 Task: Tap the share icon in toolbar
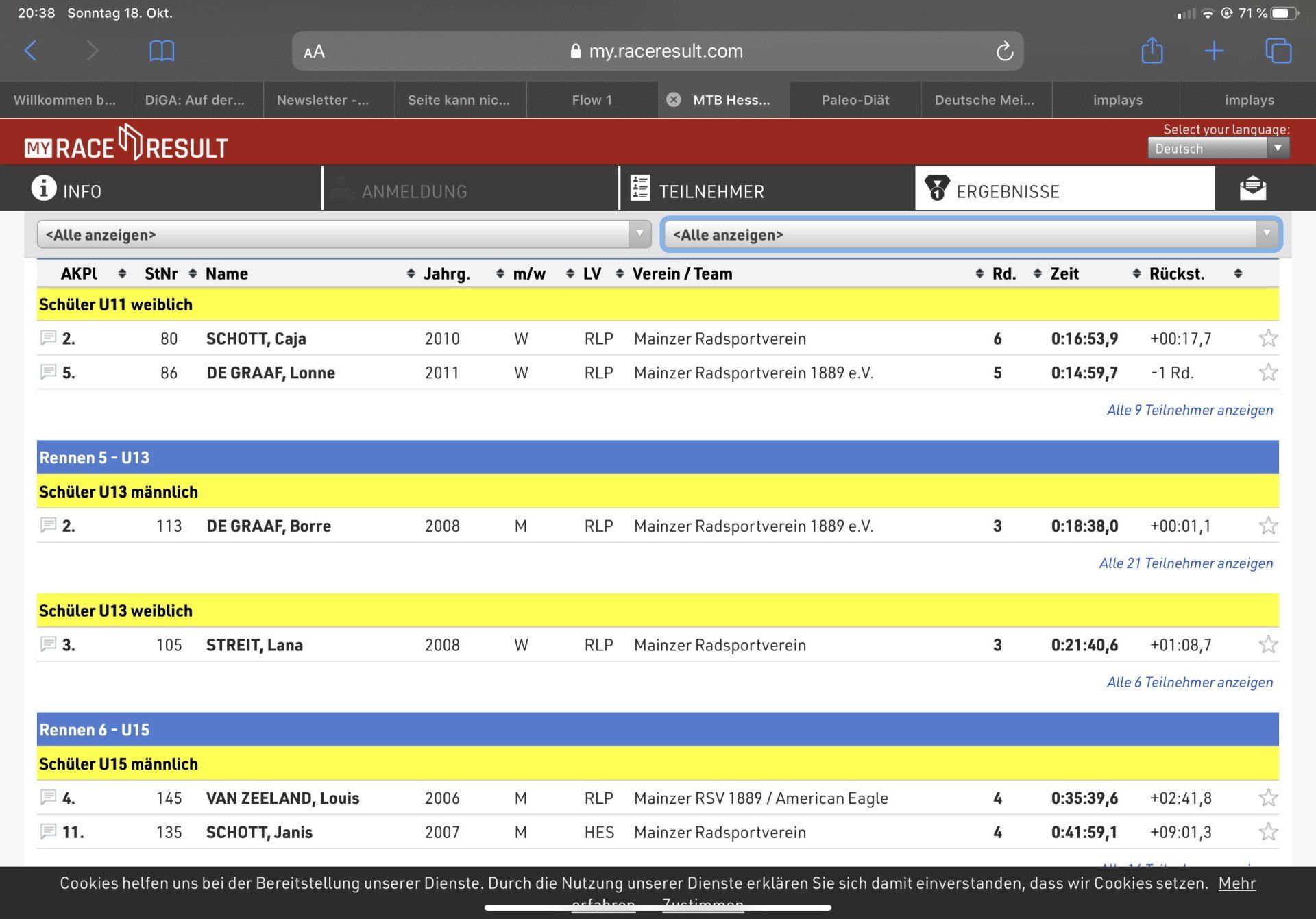(1151, 51)
